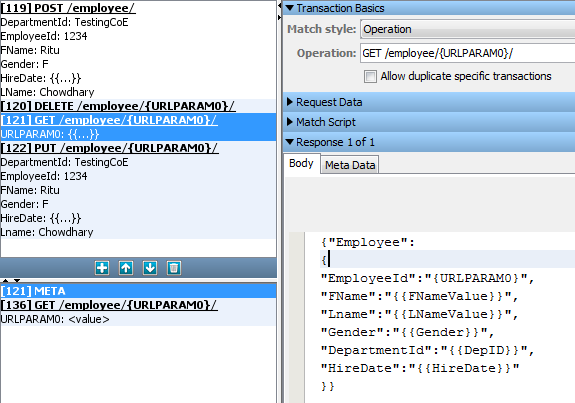This screenshot has width=575, height=403.
Task: Select the [121] META row
Action: coord(138,291)
